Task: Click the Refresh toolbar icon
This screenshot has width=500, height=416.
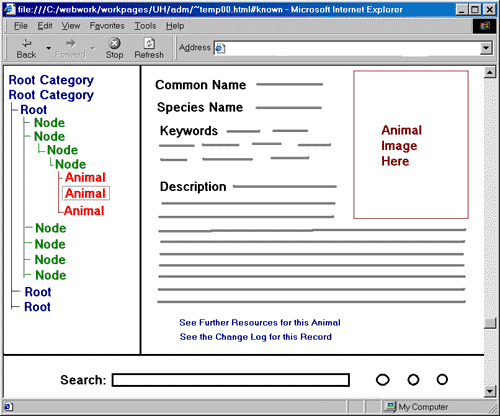Action: [x=149, y=43]
